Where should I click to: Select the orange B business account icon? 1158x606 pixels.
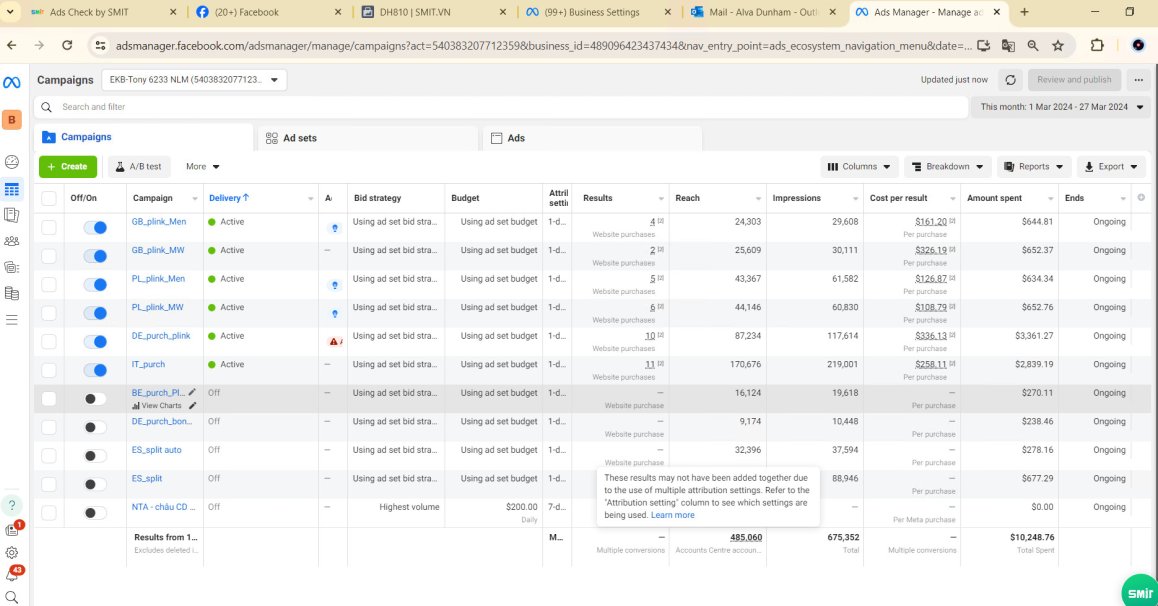point(12,120)
